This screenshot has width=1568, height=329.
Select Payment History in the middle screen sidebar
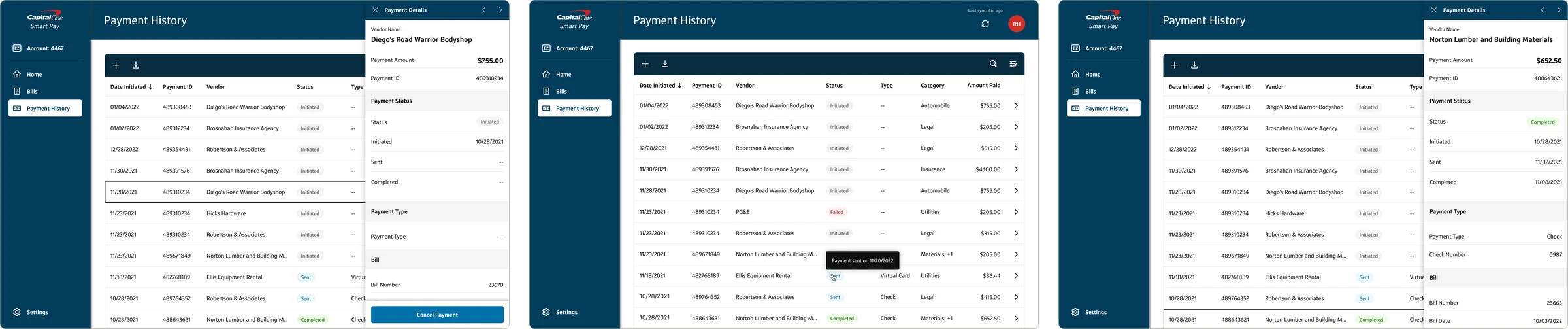(574, 108)
